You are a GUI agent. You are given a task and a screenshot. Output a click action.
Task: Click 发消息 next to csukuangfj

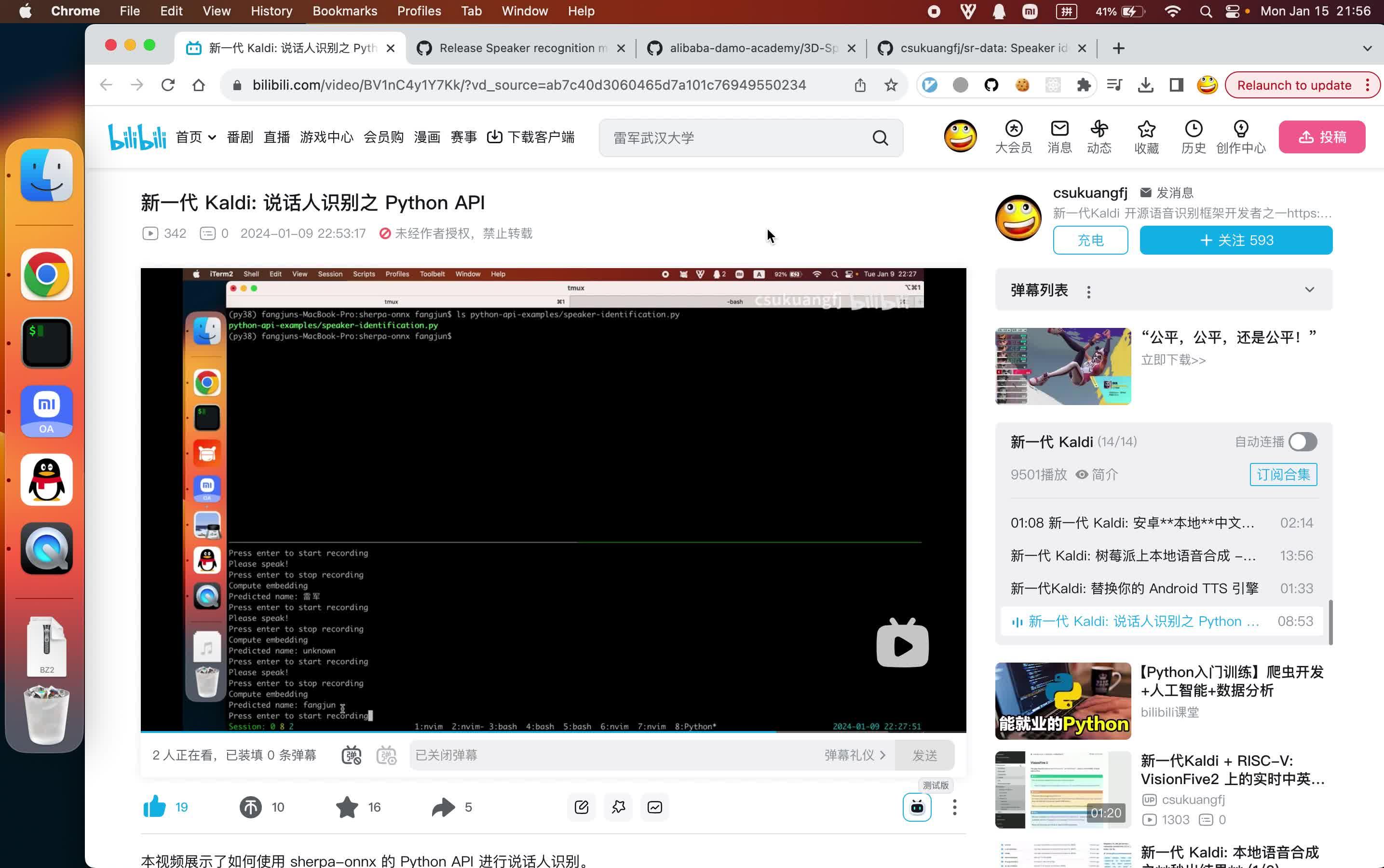coord(1166,193)
